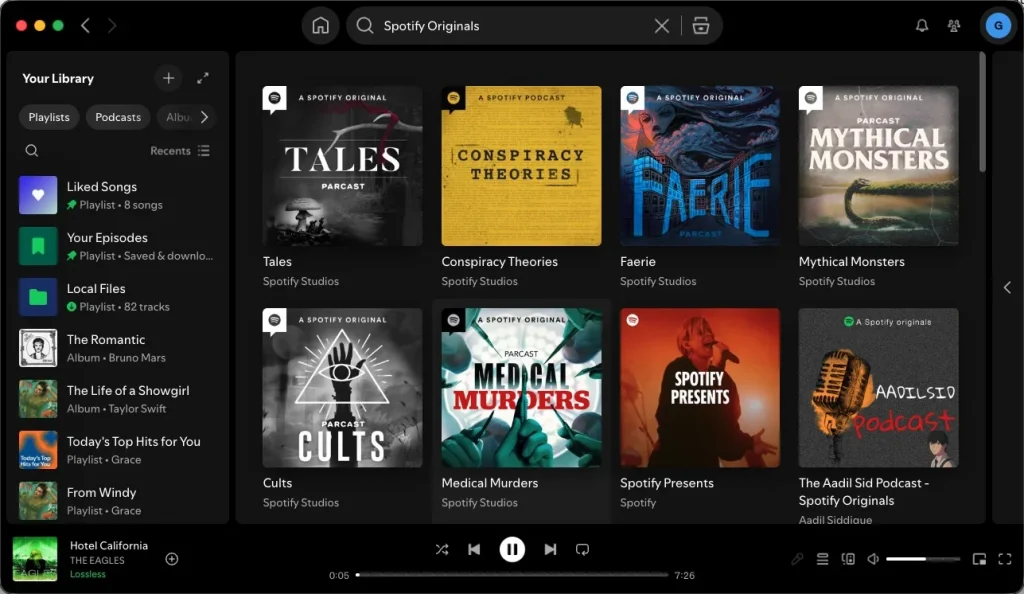Open the Lyrics view for Hotel California
The height and width of the screenshot is (594, 1024).
(797, 559)
